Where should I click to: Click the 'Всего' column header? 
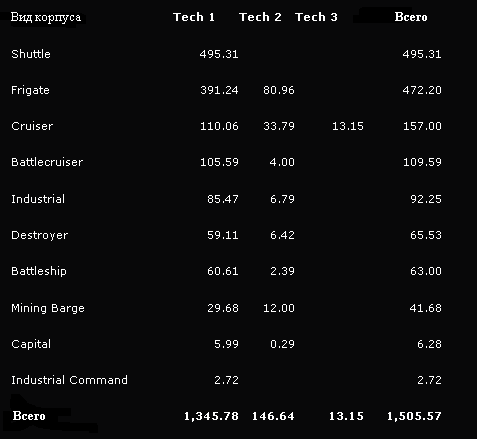click(x=411, y=17)
